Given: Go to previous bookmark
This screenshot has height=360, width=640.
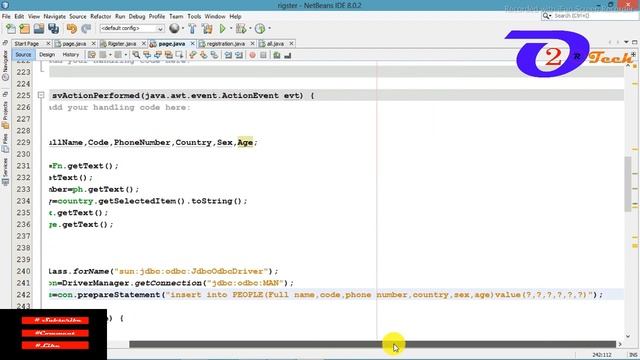Looking at the screenshot, I should pyautogui.click(x=193, y=55).
